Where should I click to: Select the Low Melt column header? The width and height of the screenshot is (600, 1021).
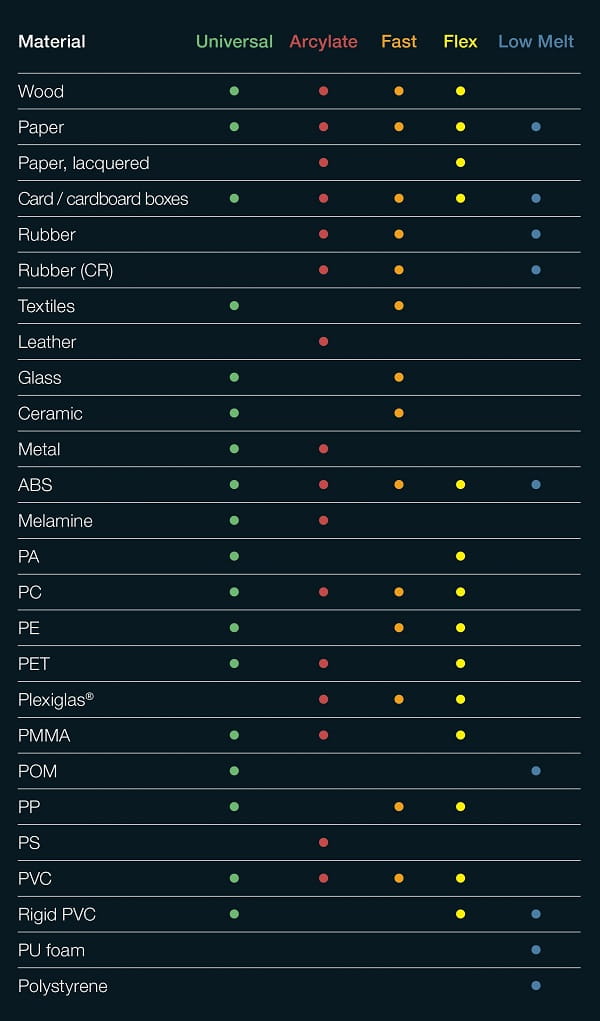pyautogui.click(x=536, y=42)
